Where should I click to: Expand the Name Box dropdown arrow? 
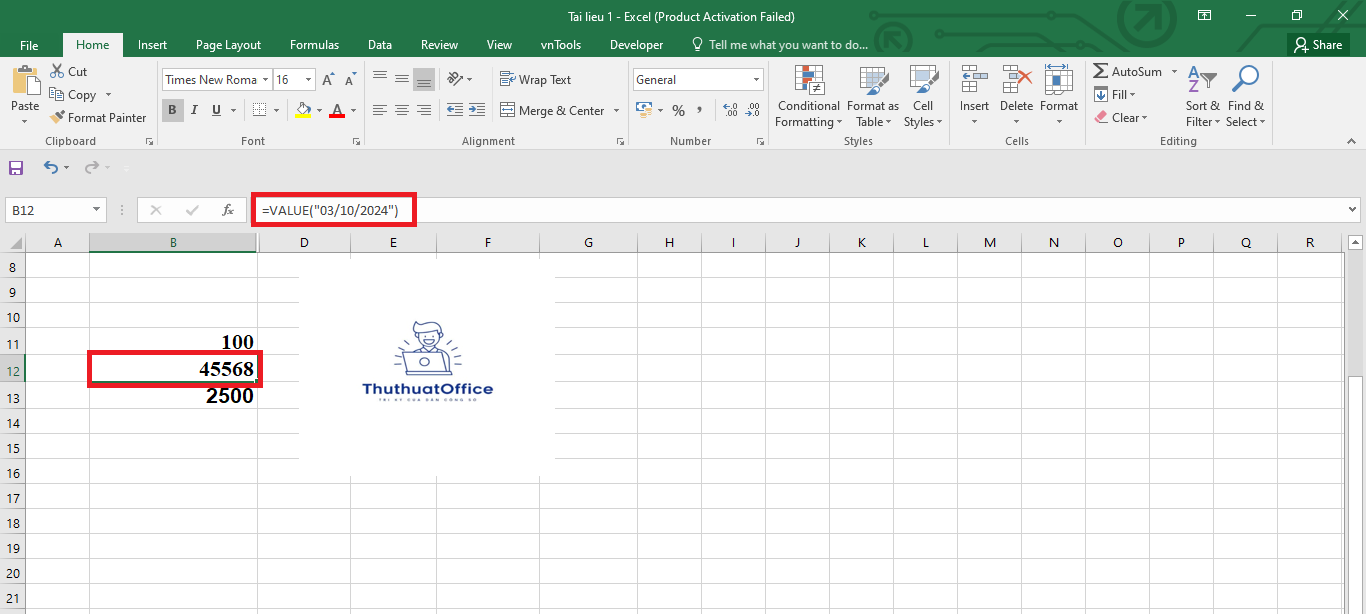click(x=97, y=210)
